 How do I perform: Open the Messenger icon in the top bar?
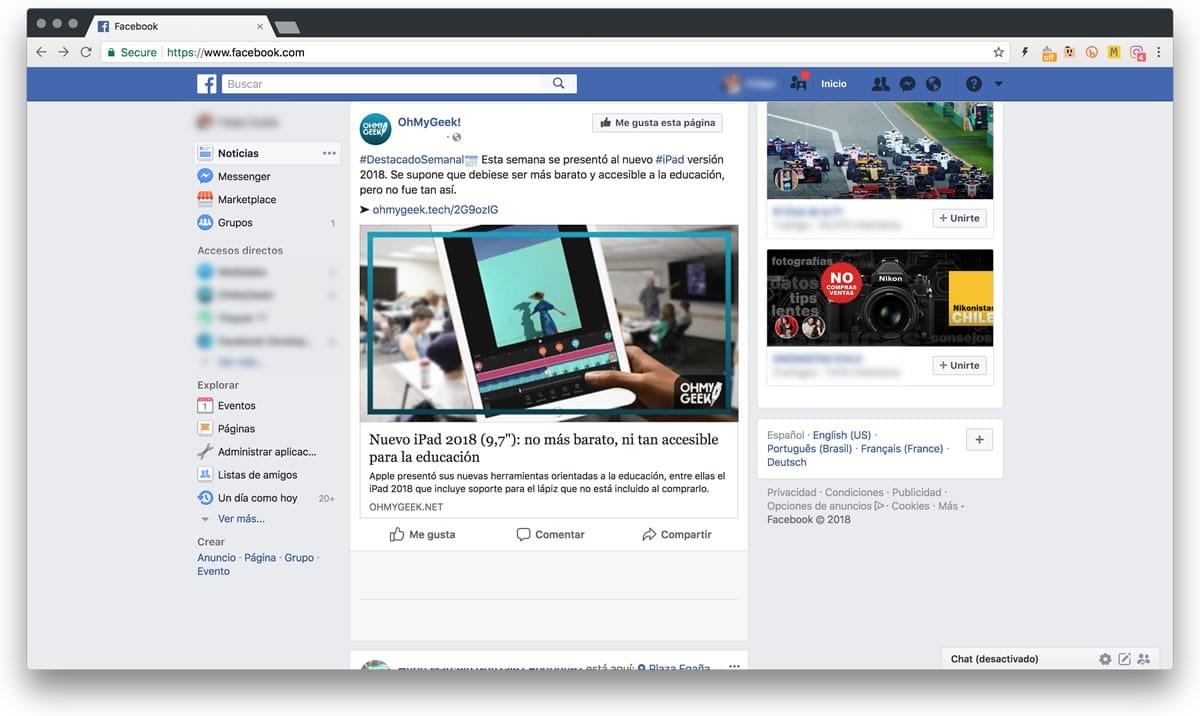click(x=906, y=84)
